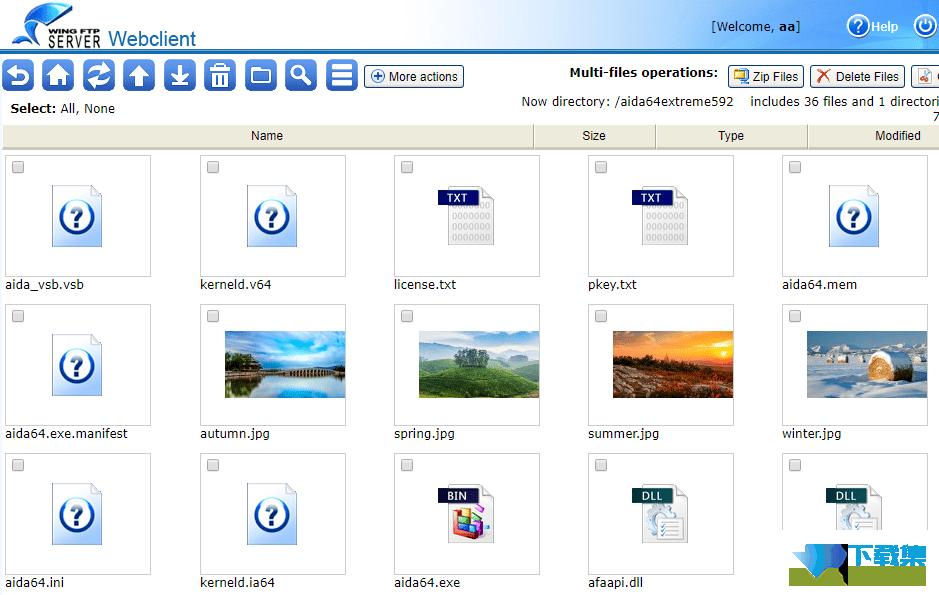The width and height of the screenshot is (939, 595).
Task: Tick the checkbox for aida_vsb.vsb
Action: 19,167
